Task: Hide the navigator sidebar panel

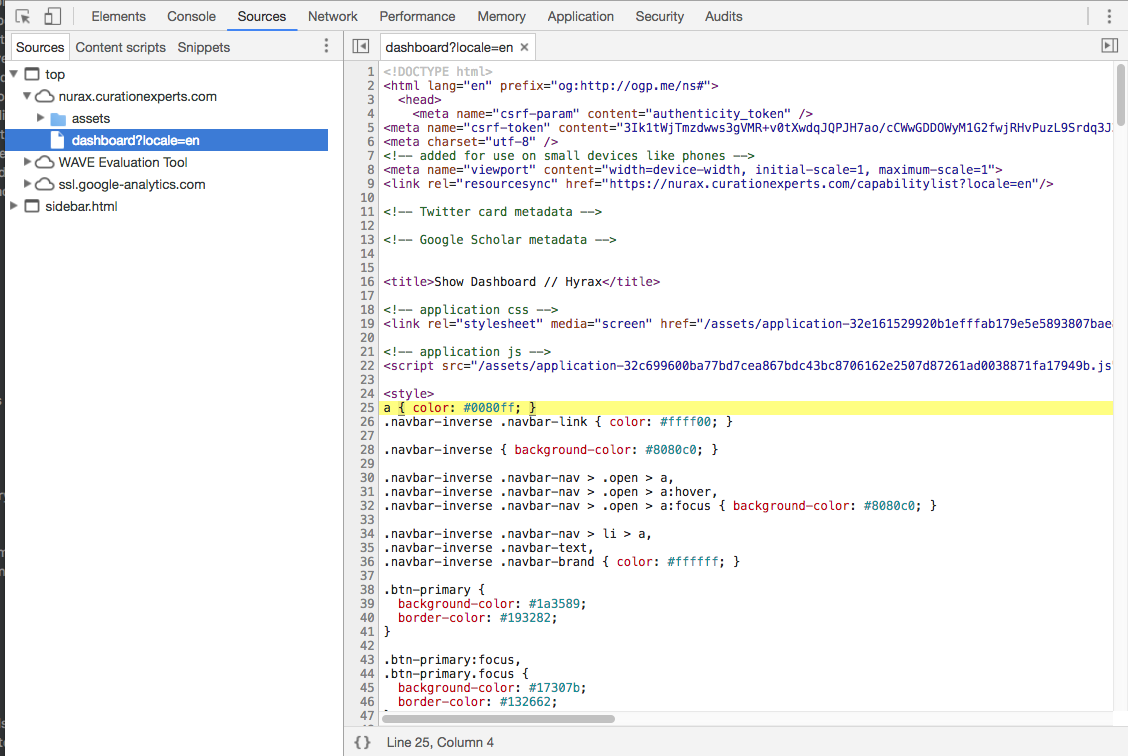Action: coord(361,46)
